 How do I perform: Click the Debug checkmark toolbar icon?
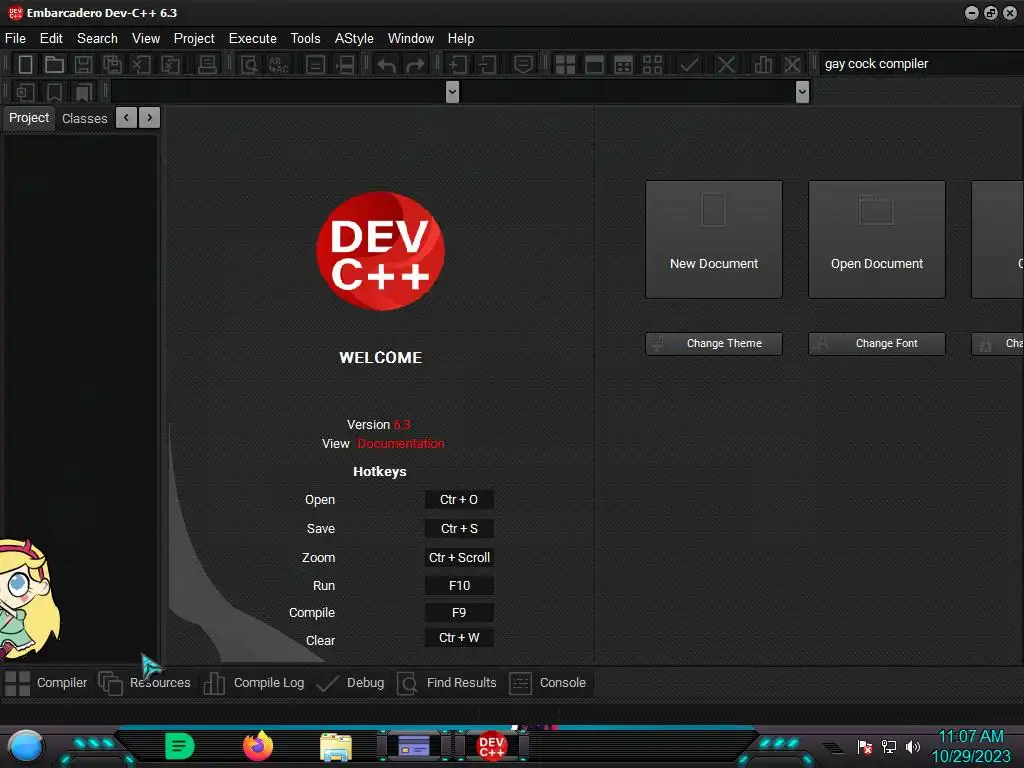[x=690, y=65]
